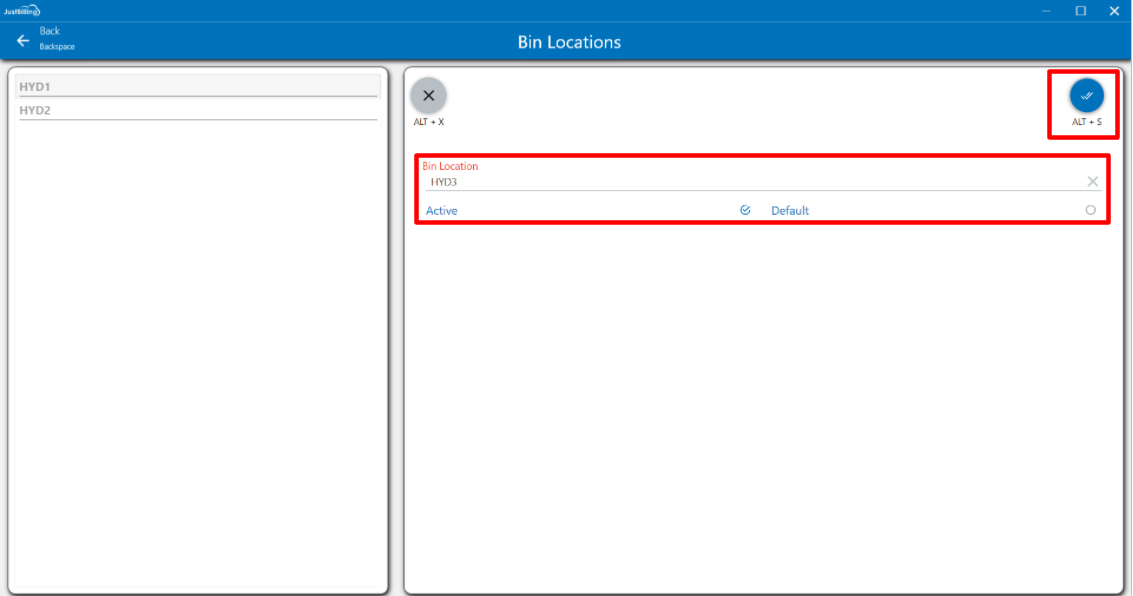Click the back arrow icon

[23, 41]
